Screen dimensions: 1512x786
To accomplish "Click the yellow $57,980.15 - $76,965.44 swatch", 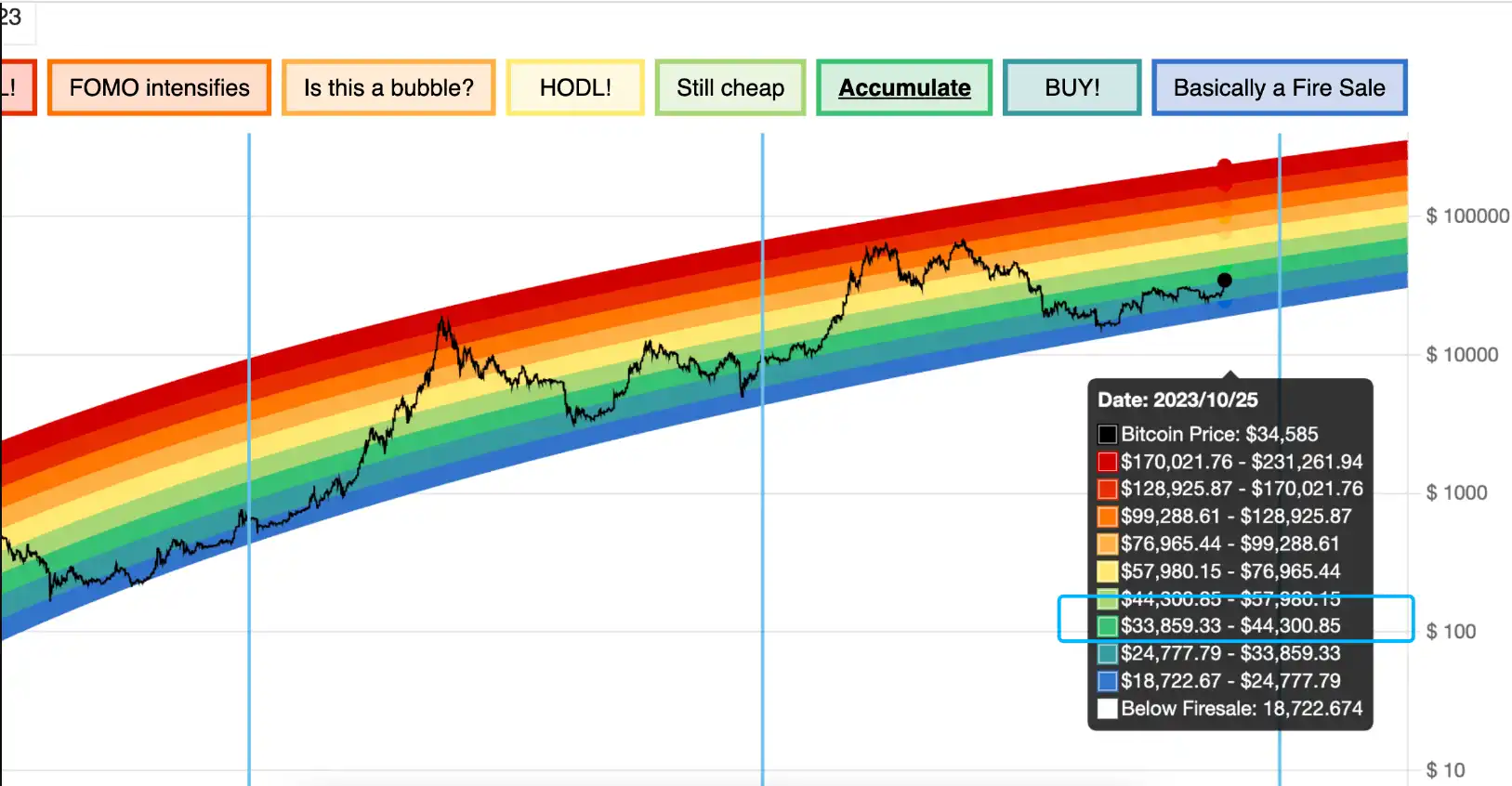I will click(1107, 571).
